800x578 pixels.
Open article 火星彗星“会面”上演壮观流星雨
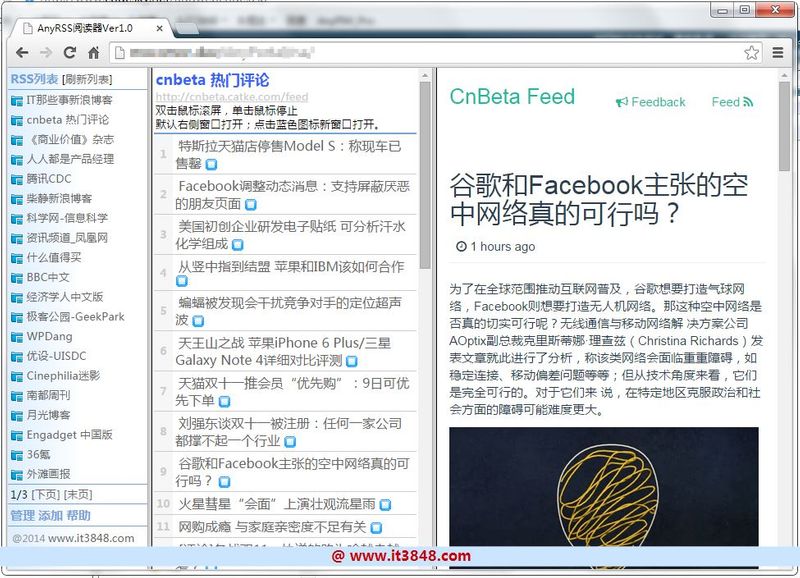(x=277, y=504)
